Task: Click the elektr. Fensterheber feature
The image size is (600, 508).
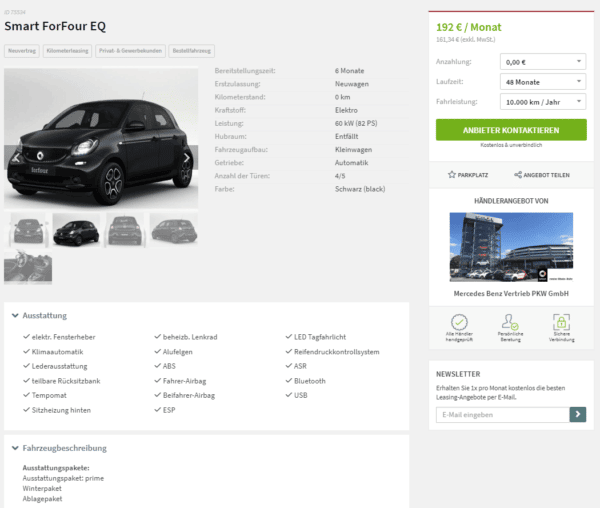Action: point(64,337)
